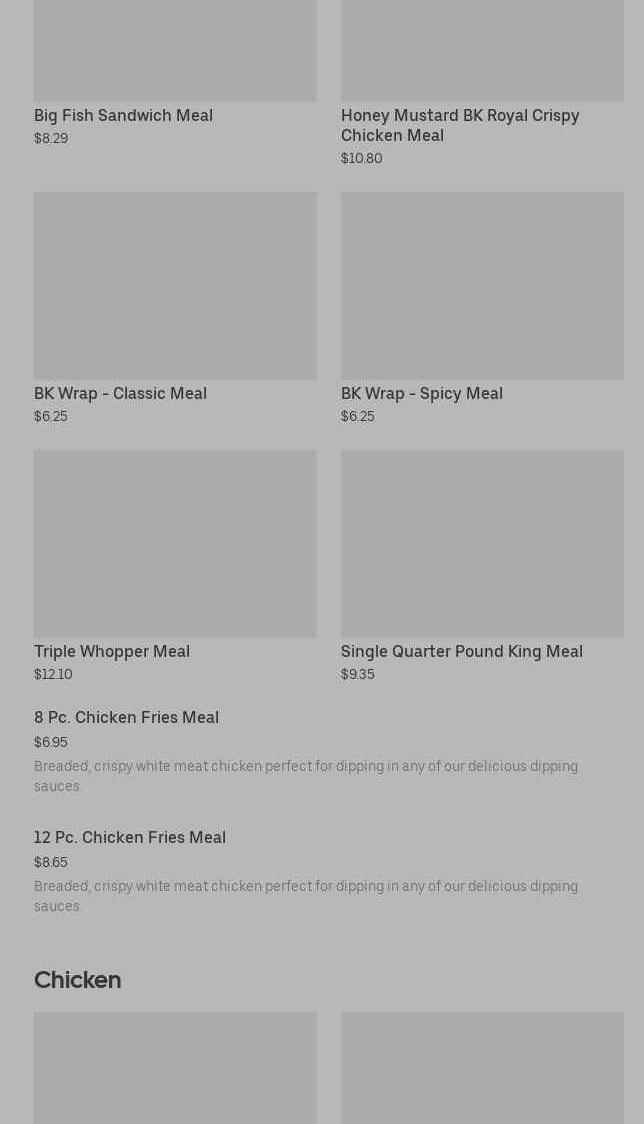Tap the BK Wrap - Spicy Meal photo
Image resolution: width=644 pixels, height=1124 pixels.
coord(482,286)
